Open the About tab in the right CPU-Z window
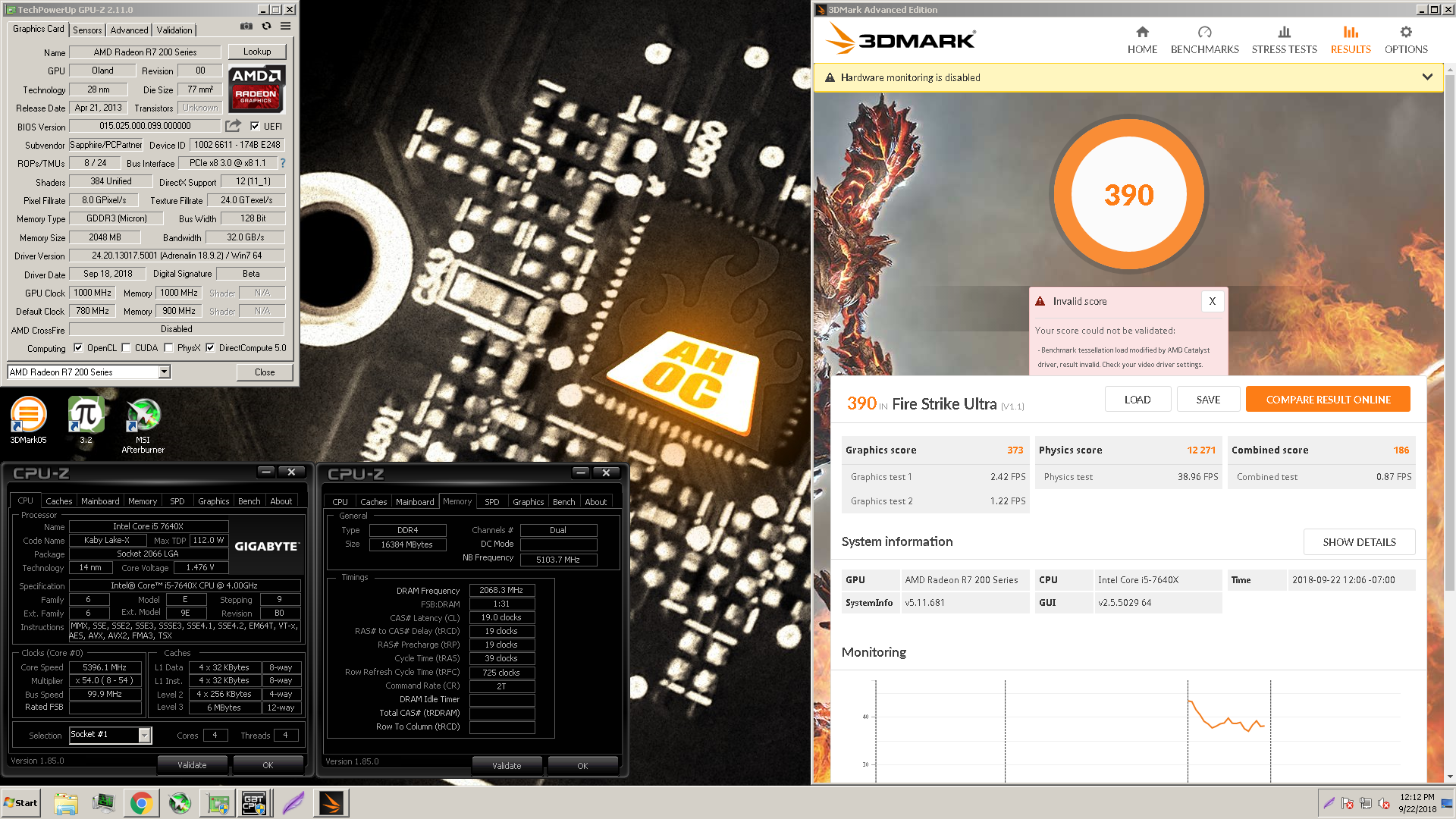1456x819 pixels. point(595,502)
